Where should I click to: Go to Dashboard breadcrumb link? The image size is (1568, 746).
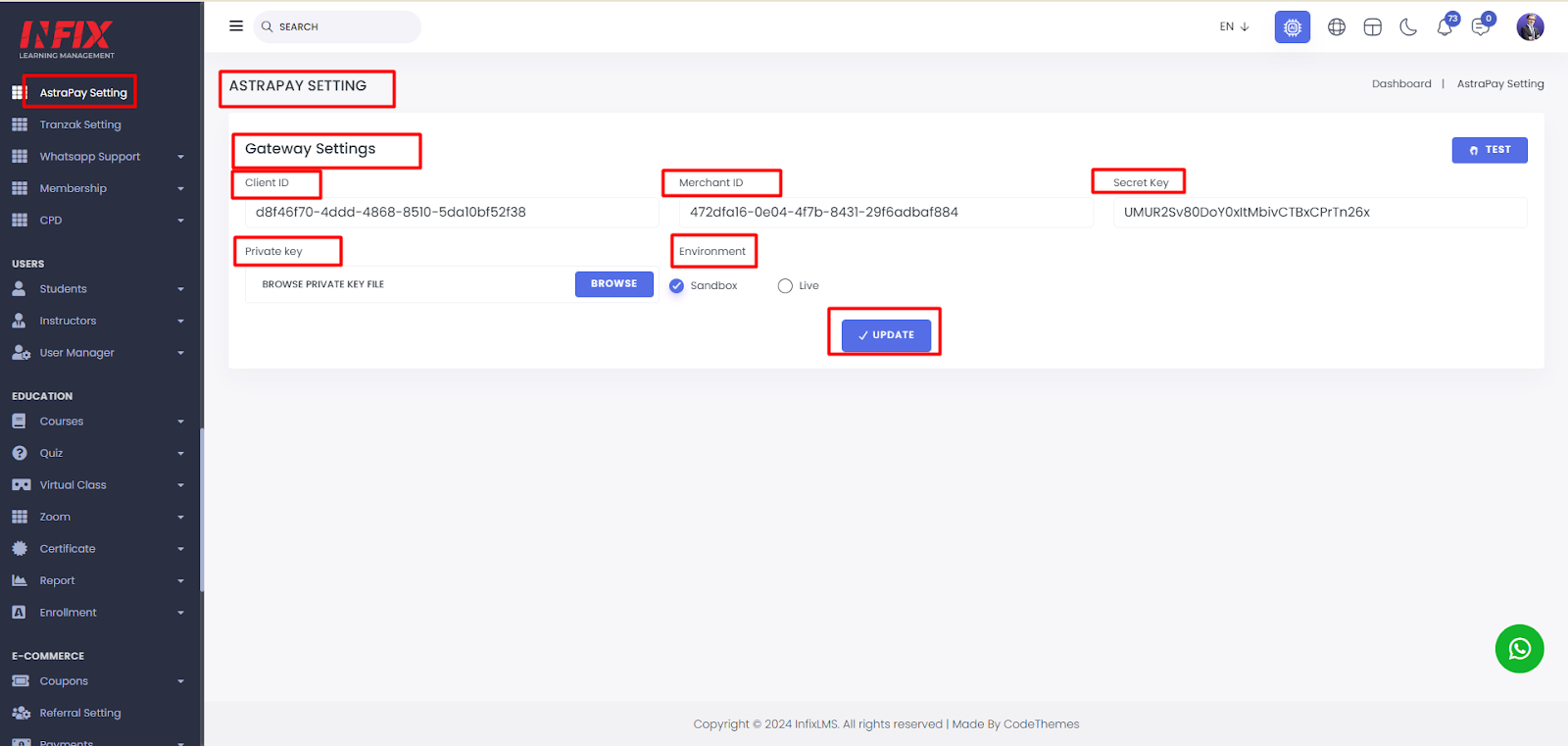click(x=1401, y=84)
